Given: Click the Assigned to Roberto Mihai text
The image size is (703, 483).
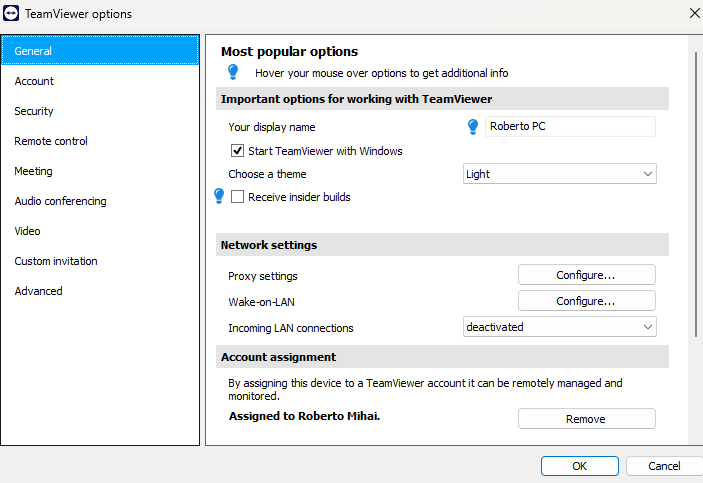Looking at the screenshot, I should [304, 416].
